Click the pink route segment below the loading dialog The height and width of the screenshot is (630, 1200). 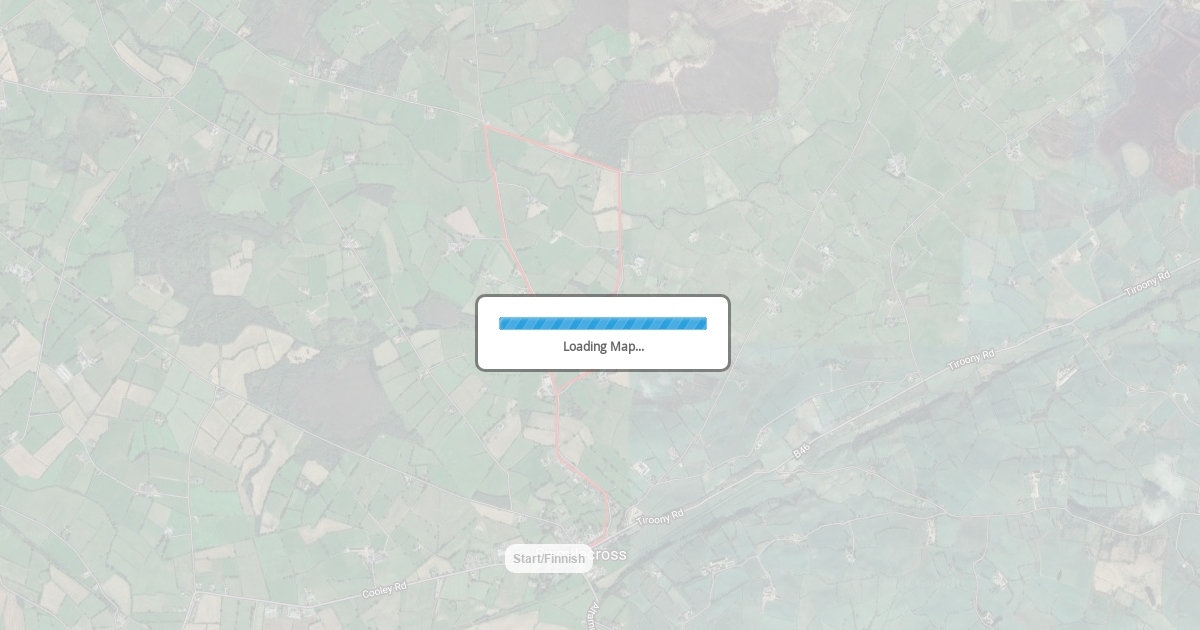(557, 420)
